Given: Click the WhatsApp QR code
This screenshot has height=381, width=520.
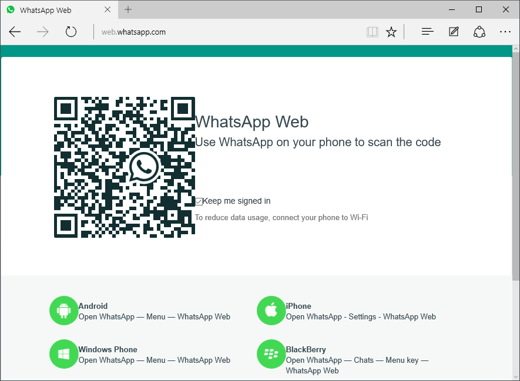Looking at the screenshot, I should pyautogui.click(x=125, y=167).
